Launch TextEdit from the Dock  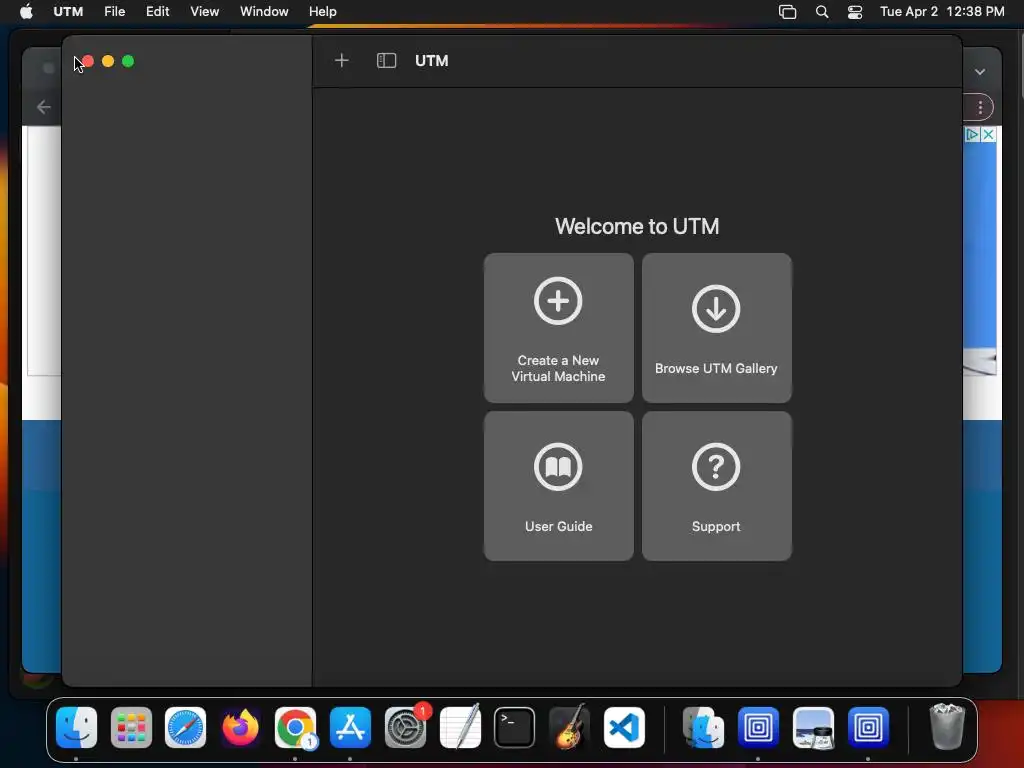click(460, 728)
